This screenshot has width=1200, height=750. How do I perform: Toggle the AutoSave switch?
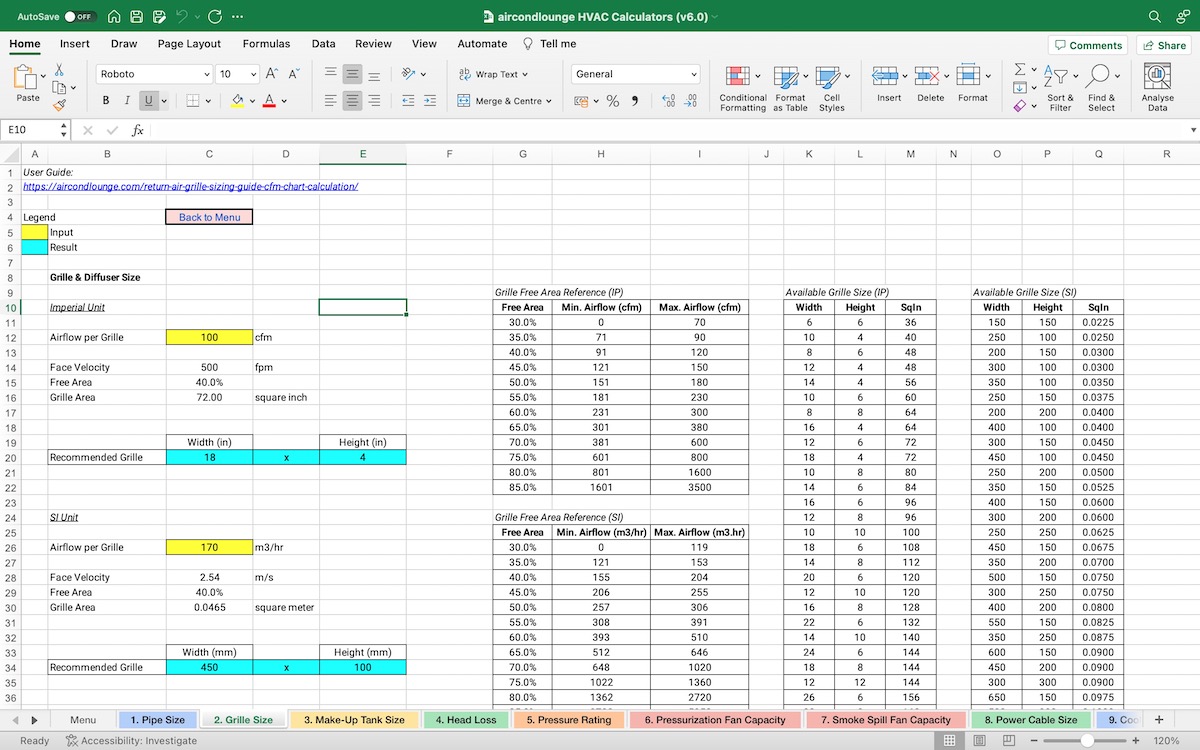pyautogui.click(x=78, y=17)
